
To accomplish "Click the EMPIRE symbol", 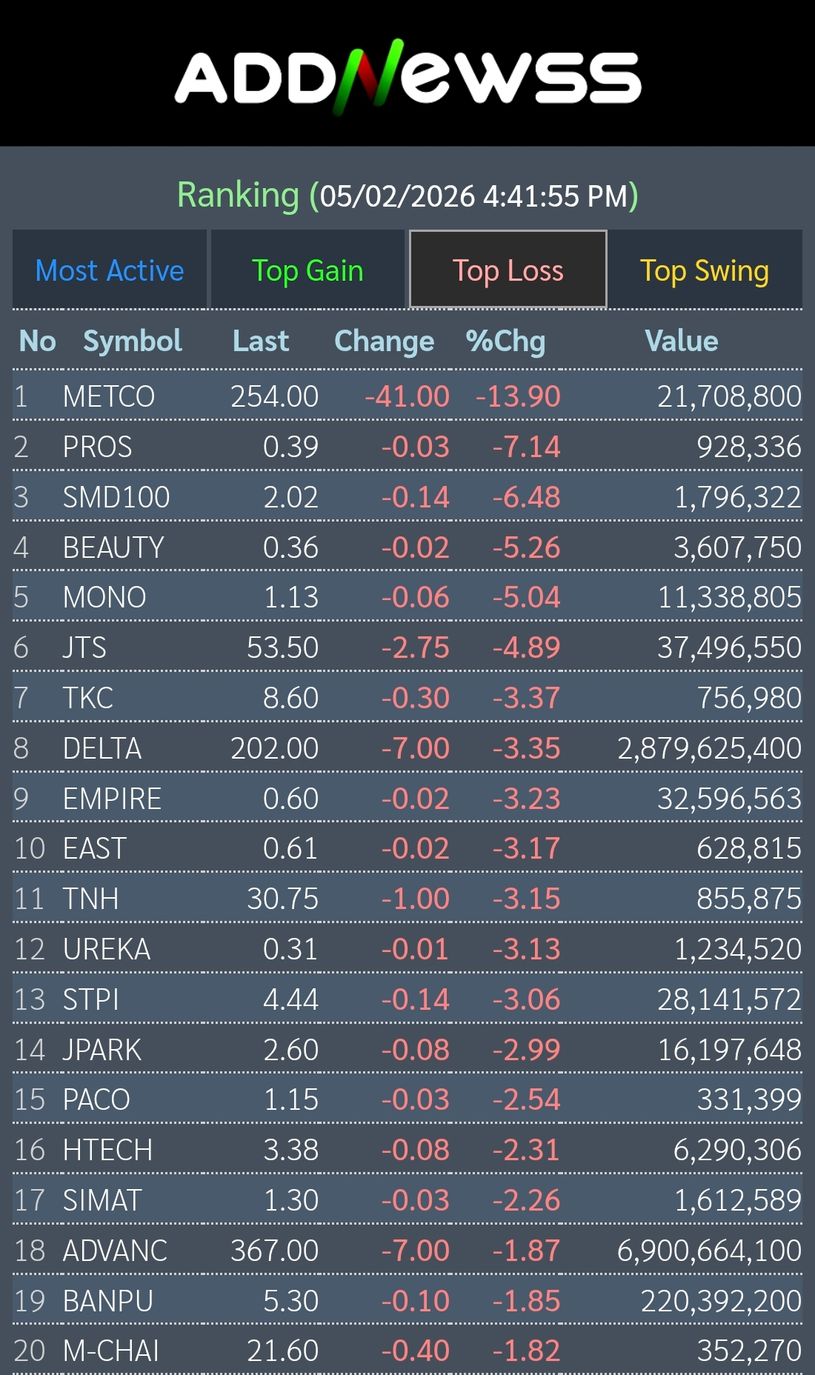I will pos(111,798).
